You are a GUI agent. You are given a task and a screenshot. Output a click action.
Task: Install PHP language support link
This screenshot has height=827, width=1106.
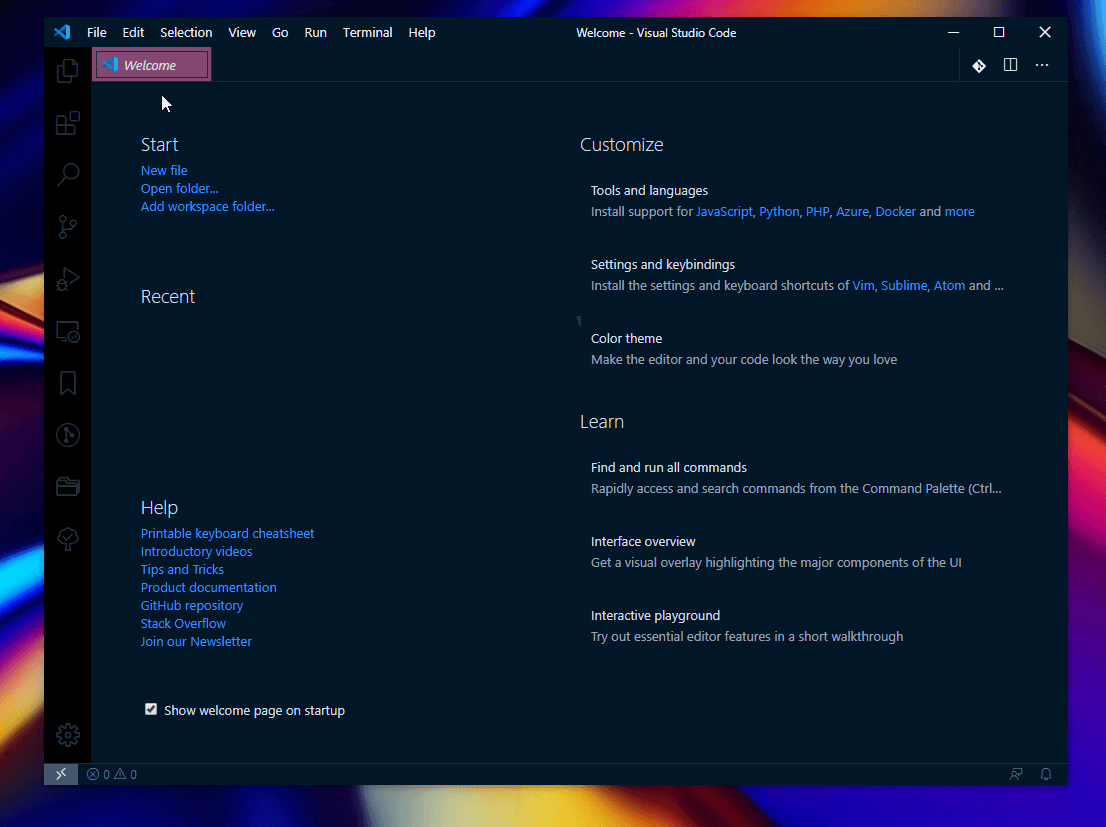tap(818, 212)
